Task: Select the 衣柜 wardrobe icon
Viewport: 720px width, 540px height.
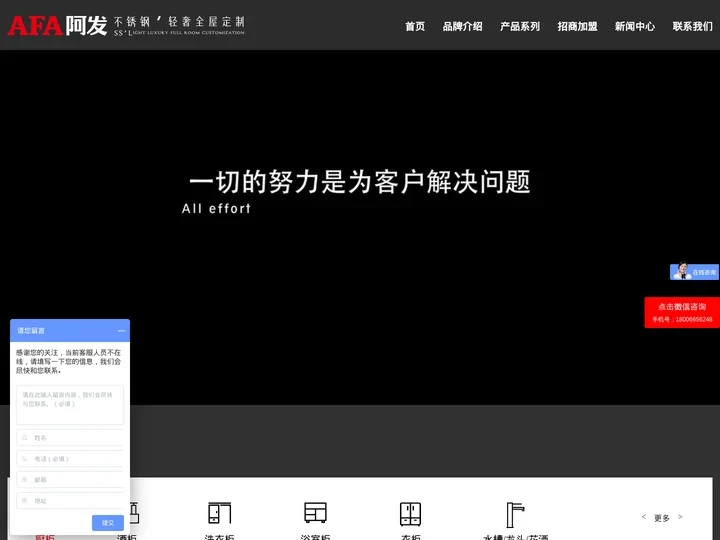Action: pos(411,514)
